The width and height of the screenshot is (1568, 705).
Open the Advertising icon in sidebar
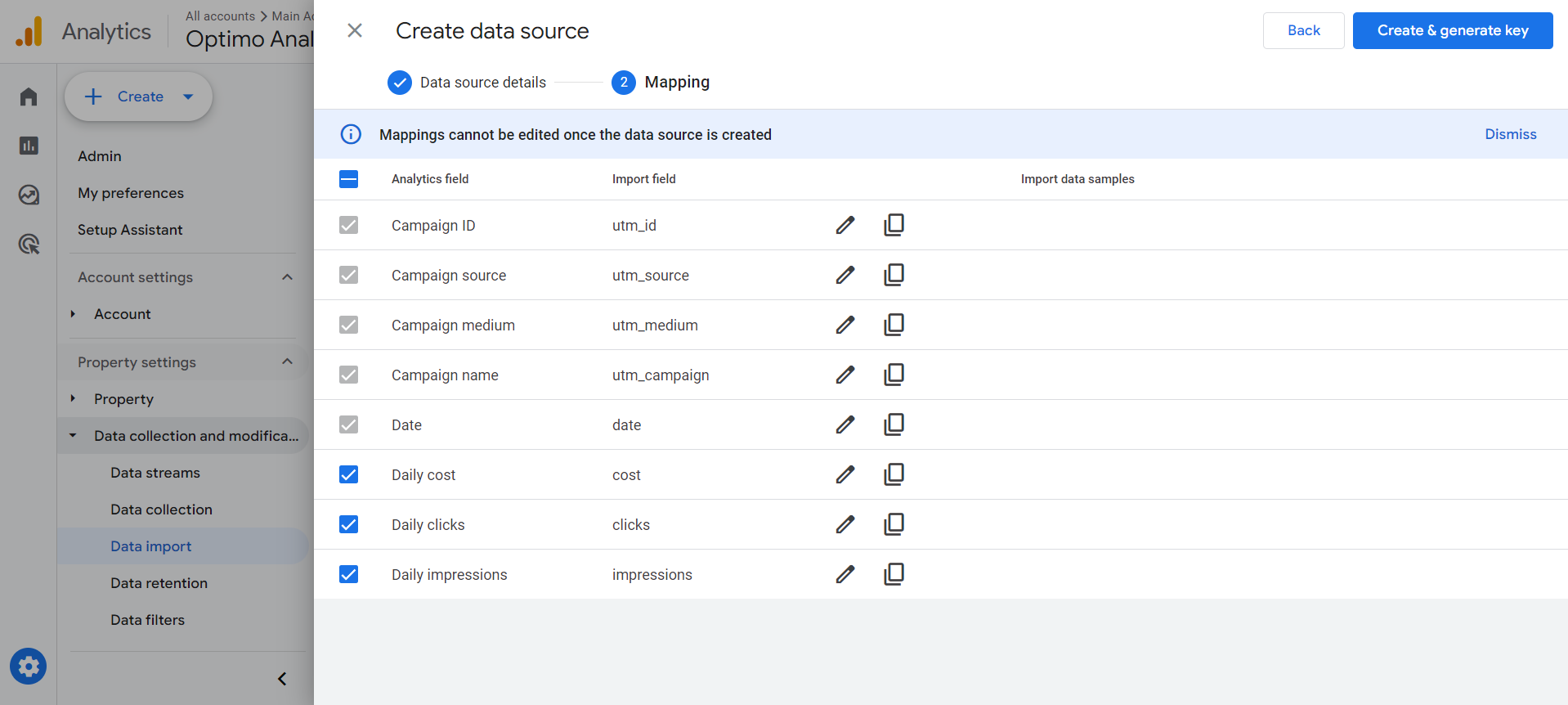(29, 244)
